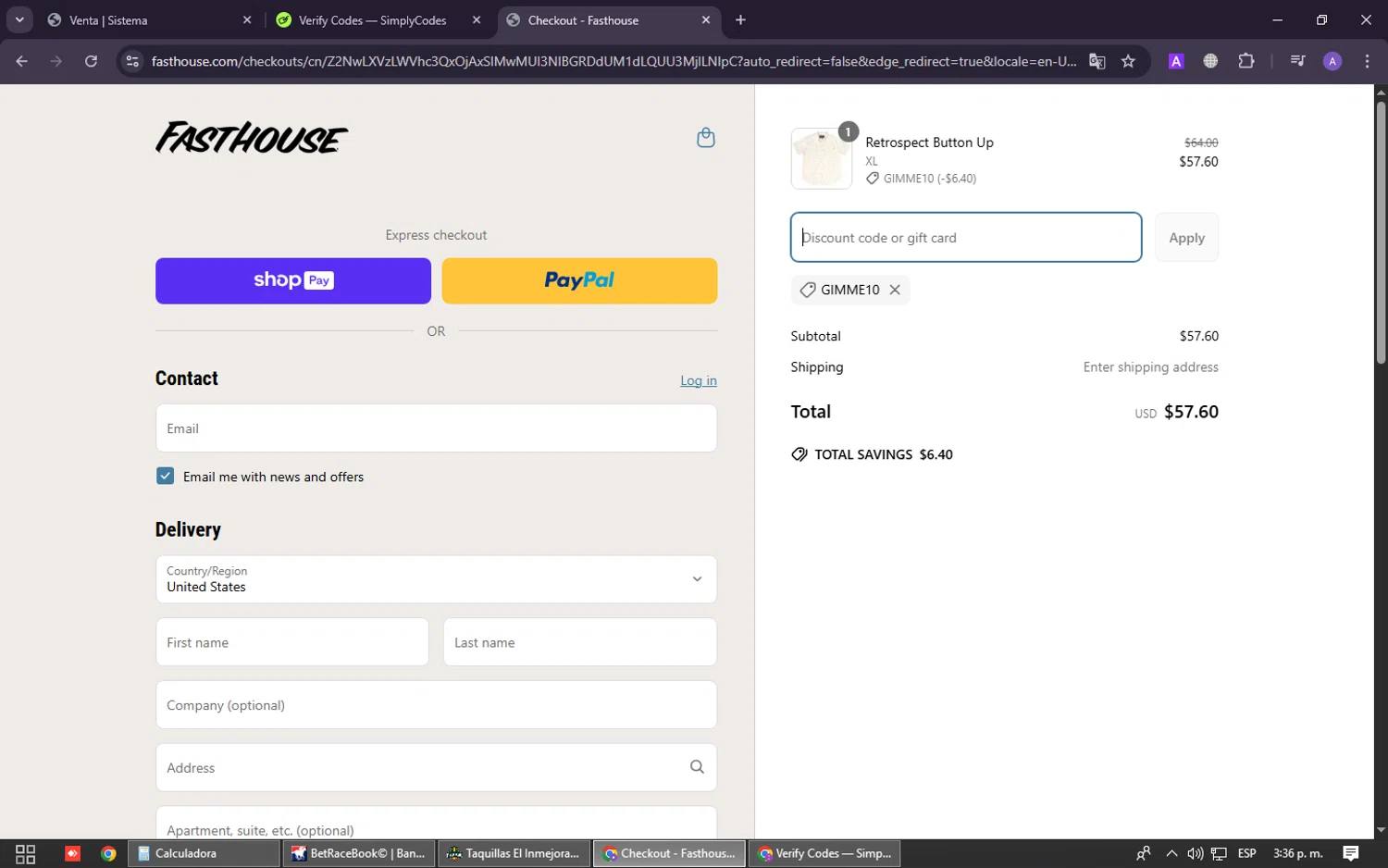Close the Verify Codes tab
1388x868 pixels.
pyautogui.click(x=477, y=19)
